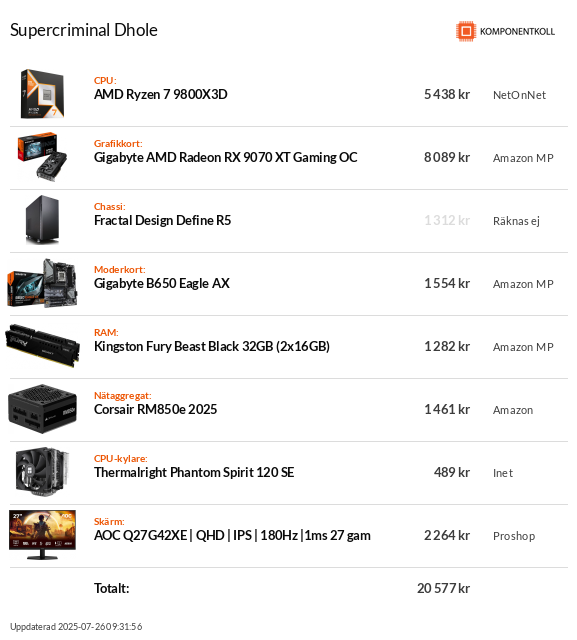The height and width of the screenshot is (640, 577).
Task: Click the Inet retailer link for the cooler
Action: pyautogui.click(x=503, y=473)
